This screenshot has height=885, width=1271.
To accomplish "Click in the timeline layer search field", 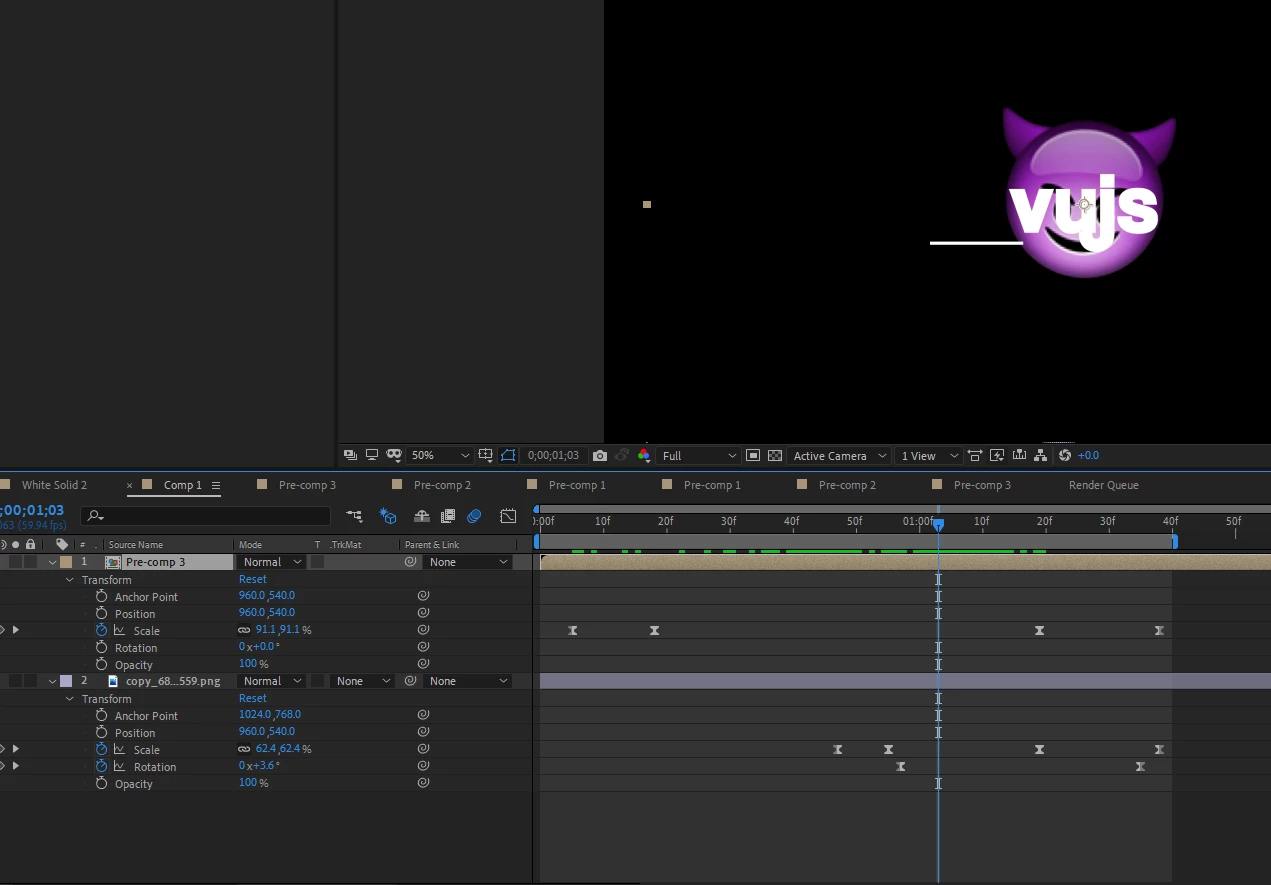I will coord(205,516).
